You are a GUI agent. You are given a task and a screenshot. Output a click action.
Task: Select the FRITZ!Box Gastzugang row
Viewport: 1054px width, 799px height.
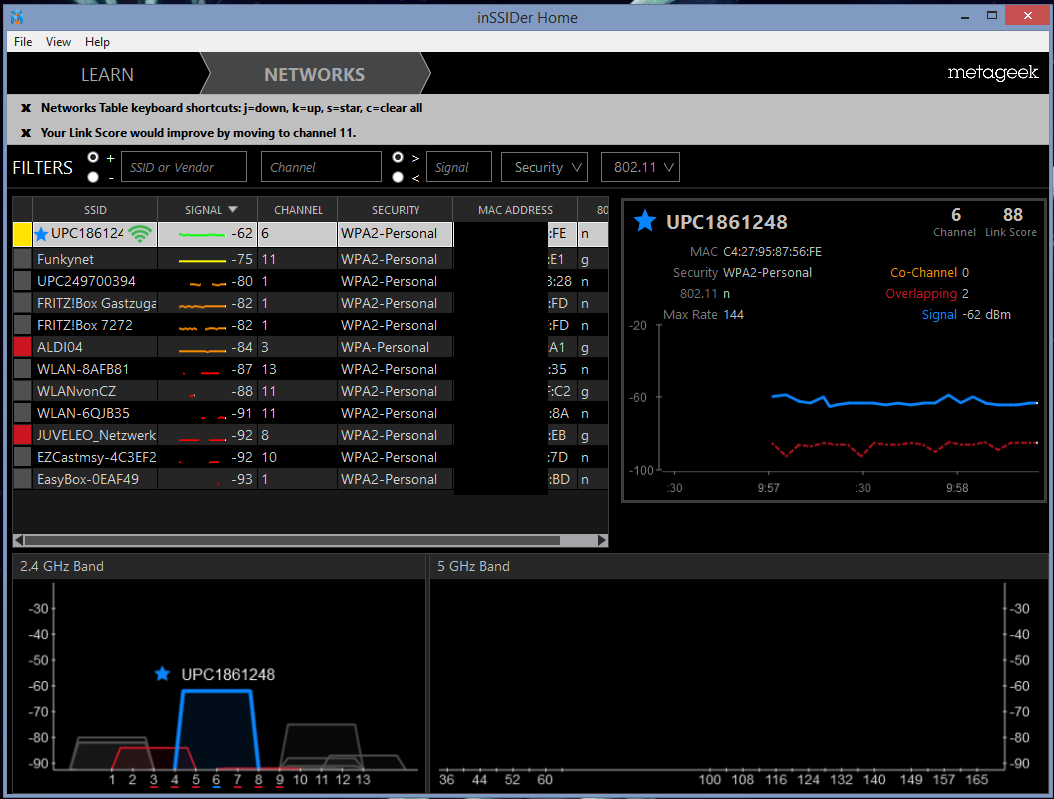click(311, 304)
